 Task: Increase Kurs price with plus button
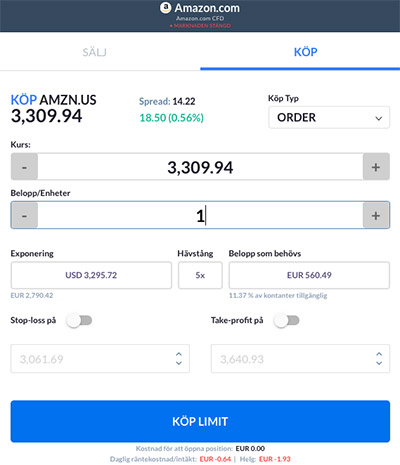click(x=376, y=167)
